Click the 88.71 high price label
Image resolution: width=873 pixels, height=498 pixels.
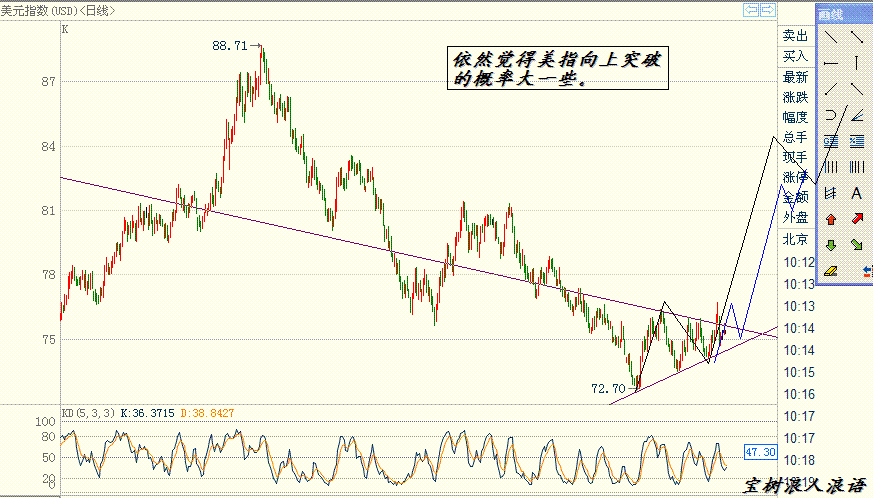[229, 46]
